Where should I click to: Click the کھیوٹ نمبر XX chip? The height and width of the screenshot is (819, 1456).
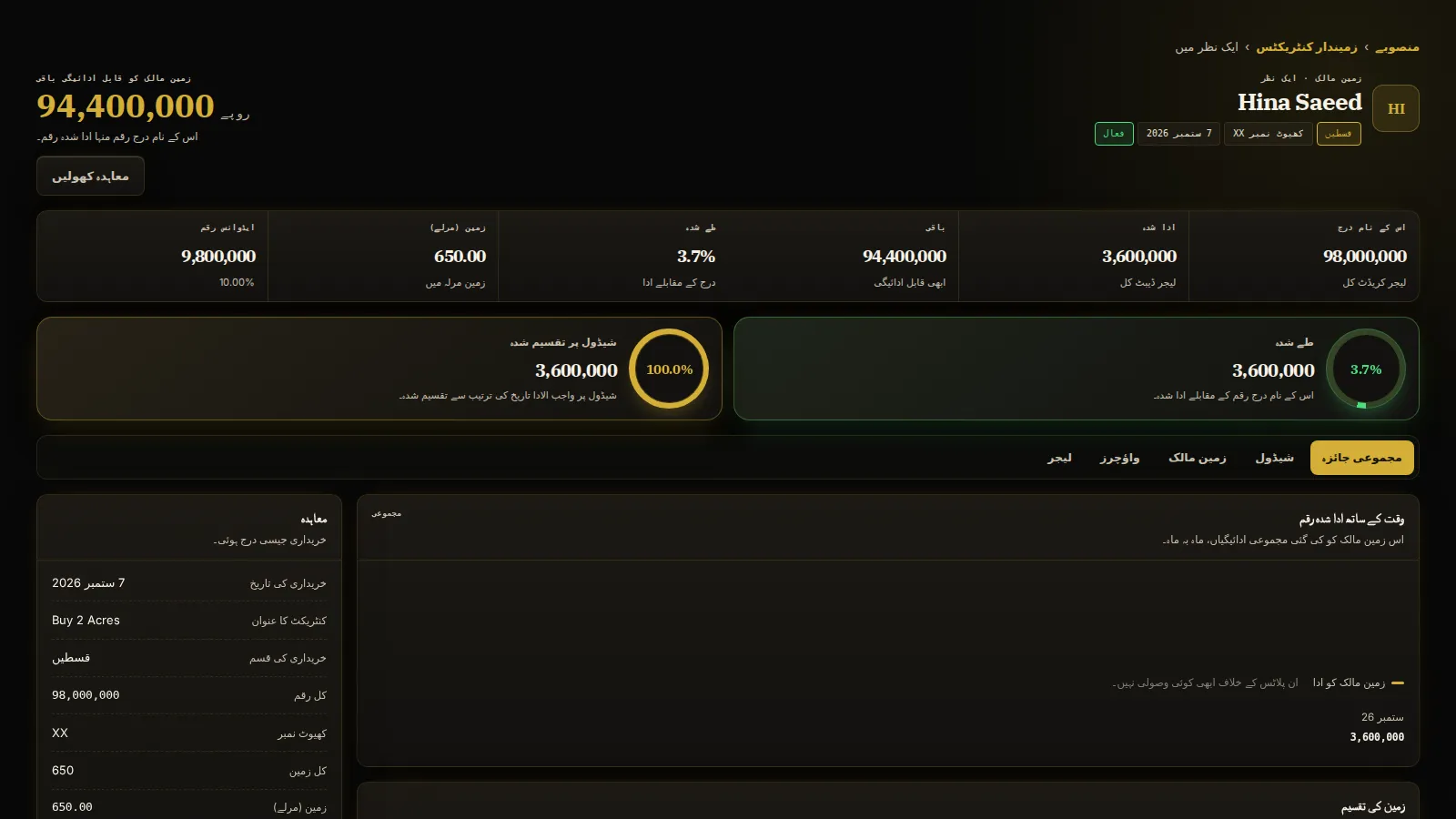click(1268, 134)
